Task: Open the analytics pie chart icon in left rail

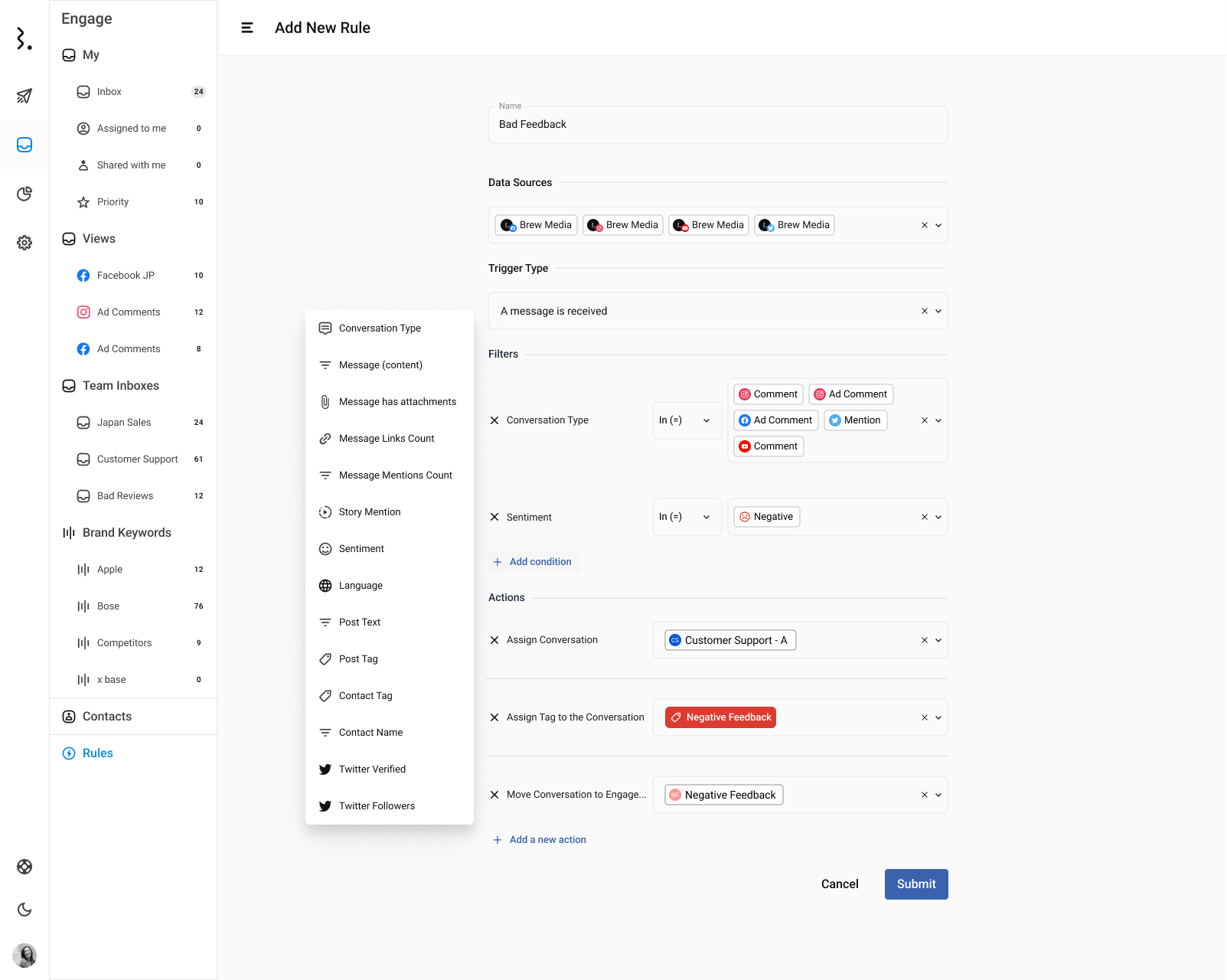Action: click(24, 194)
